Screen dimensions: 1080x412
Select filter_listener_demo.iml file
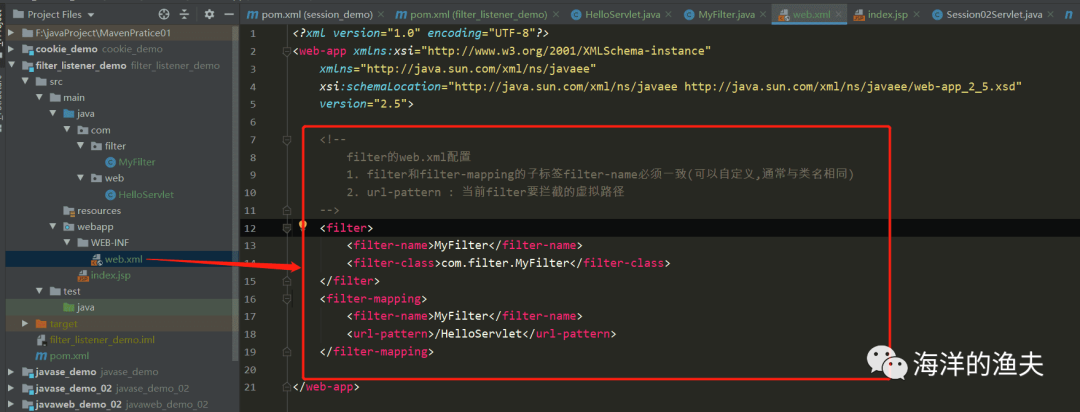click(95, 340)
